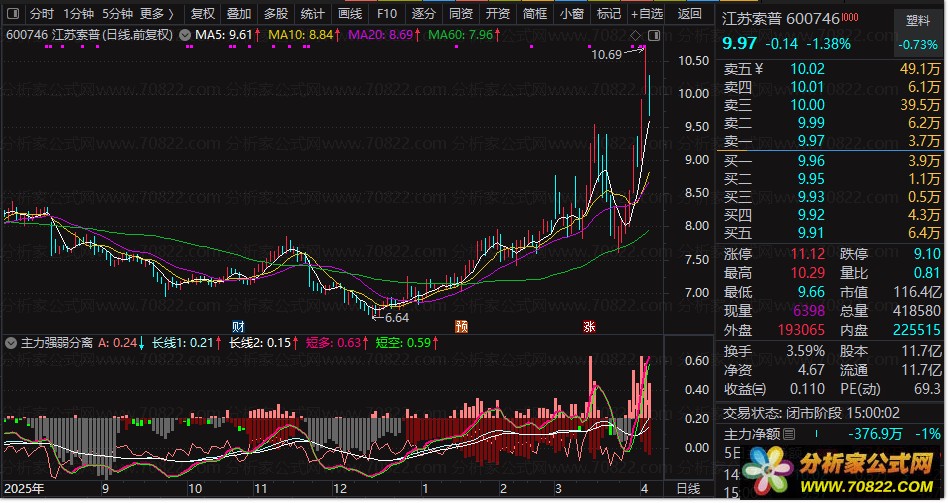950x503 pixels.
Task: Click the 预 forecast marker on chart
Action: point(462,327)
